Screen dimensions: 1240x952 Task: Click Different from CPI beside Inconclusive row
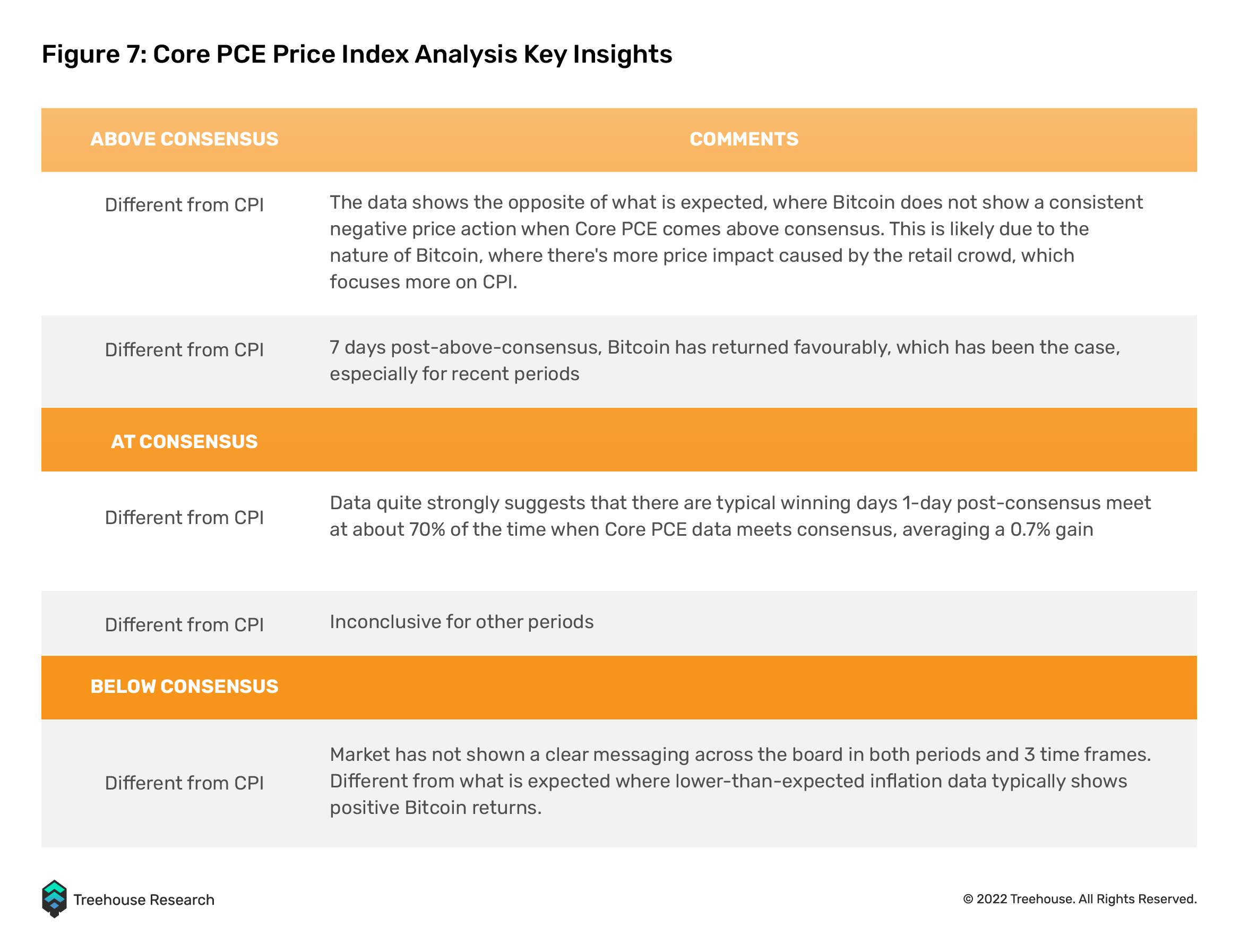[x=184, y=625]
